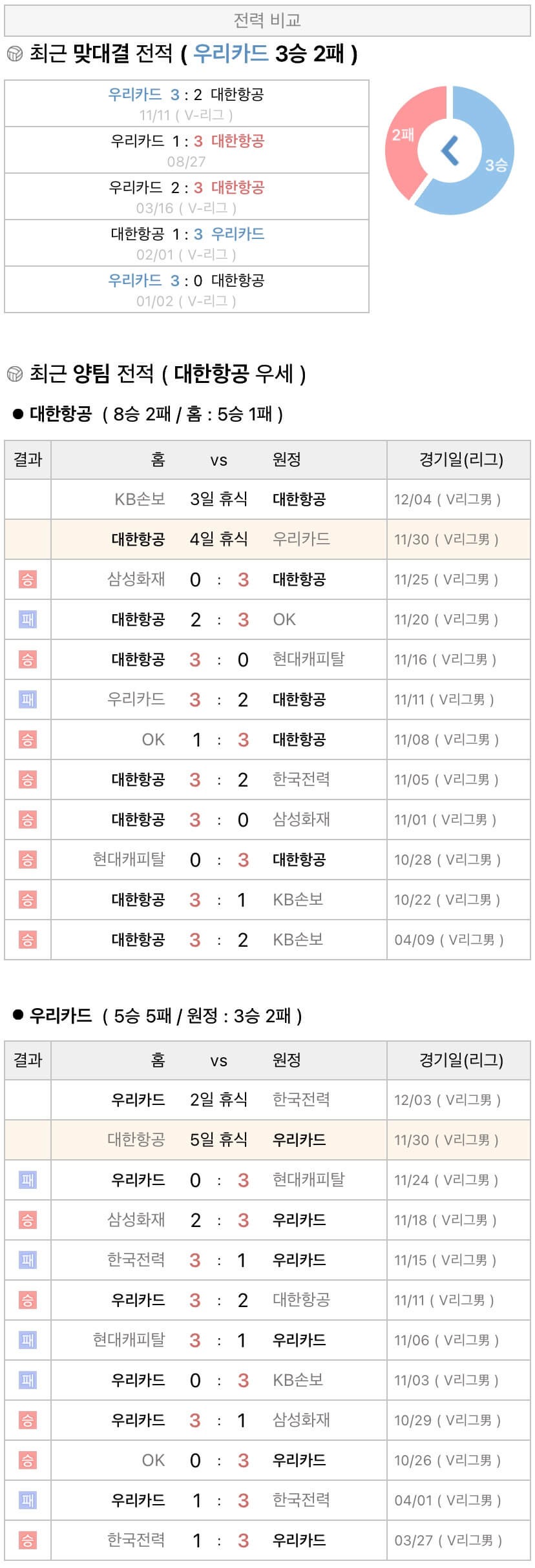Click the 승 badge on the 11/16 현대캐피탈 row
535x1568 pixels.
(28, 659)
